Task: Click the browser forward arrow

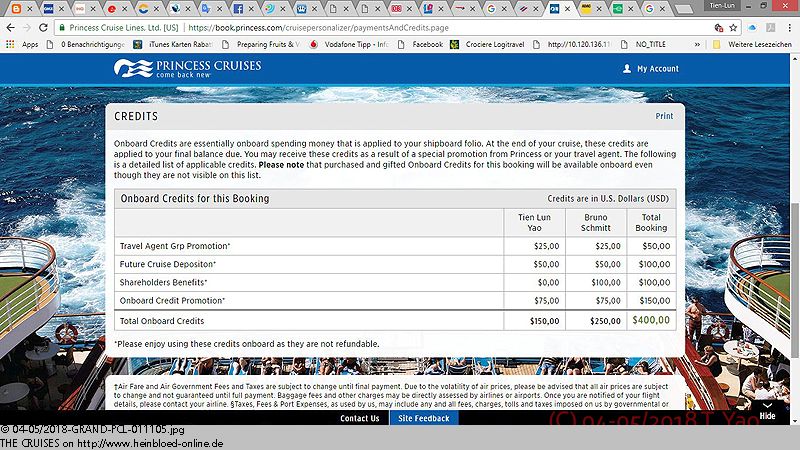Action: [27, 28]
